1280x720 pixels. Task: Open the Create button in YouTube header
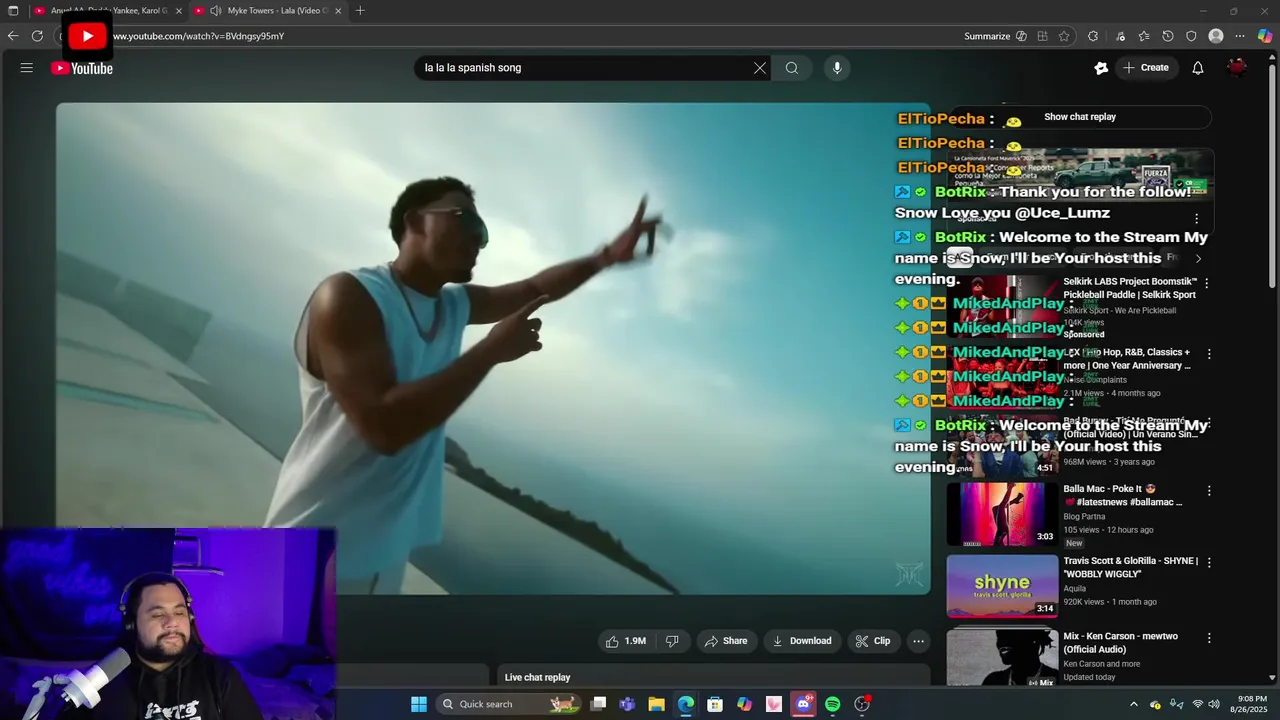tap(1145, 68)
